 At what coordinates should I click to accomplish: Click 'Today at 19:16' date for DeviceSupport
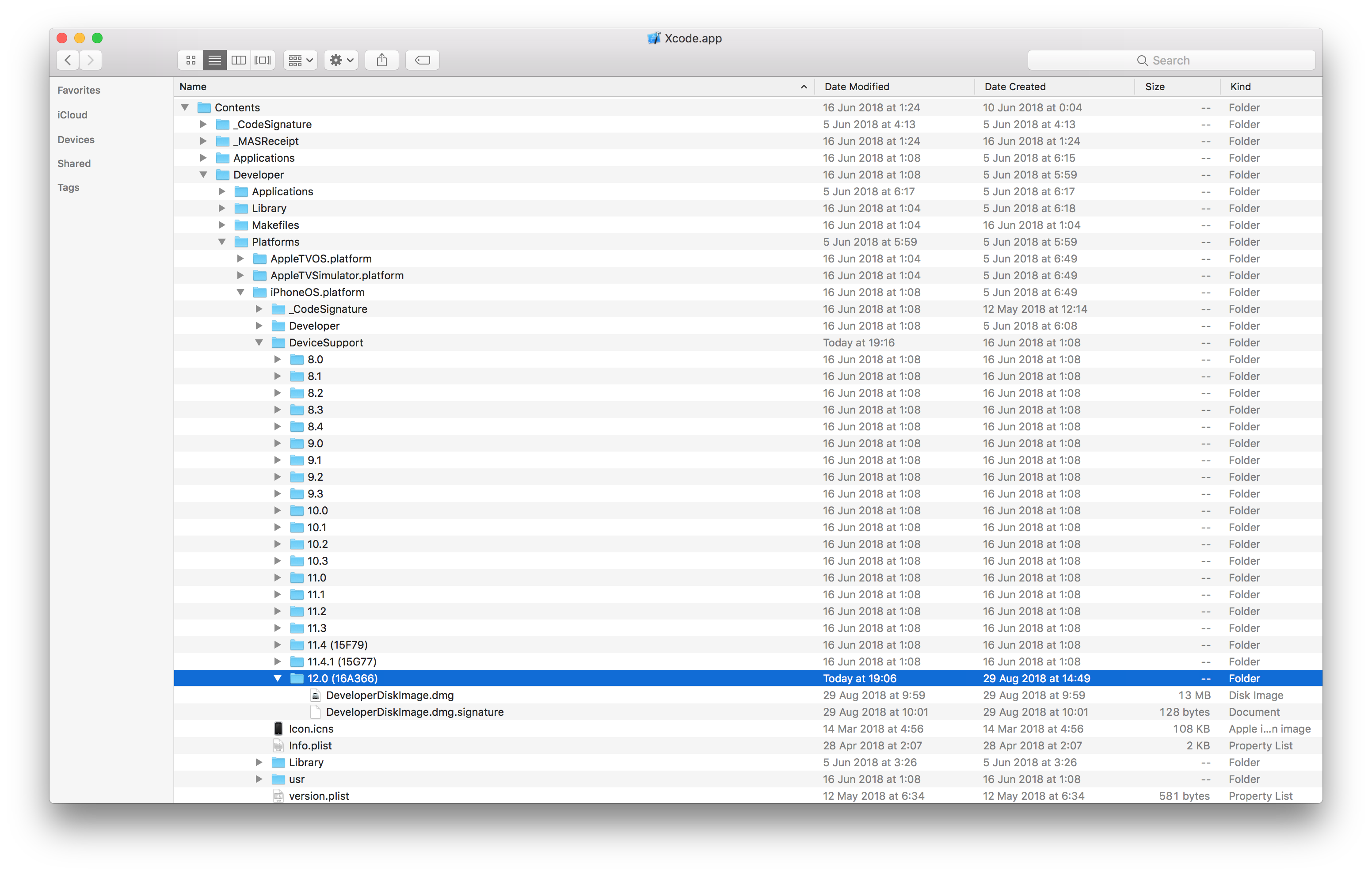point(859,342)
